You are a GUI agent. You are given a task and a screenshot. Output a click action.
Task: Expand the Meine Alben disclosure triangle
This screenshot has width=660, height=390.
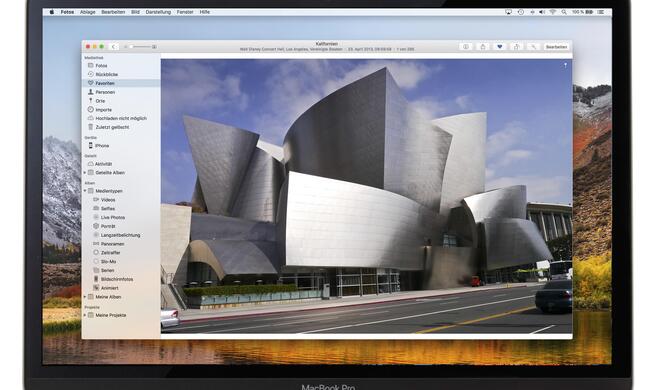[x=85, y=297]
